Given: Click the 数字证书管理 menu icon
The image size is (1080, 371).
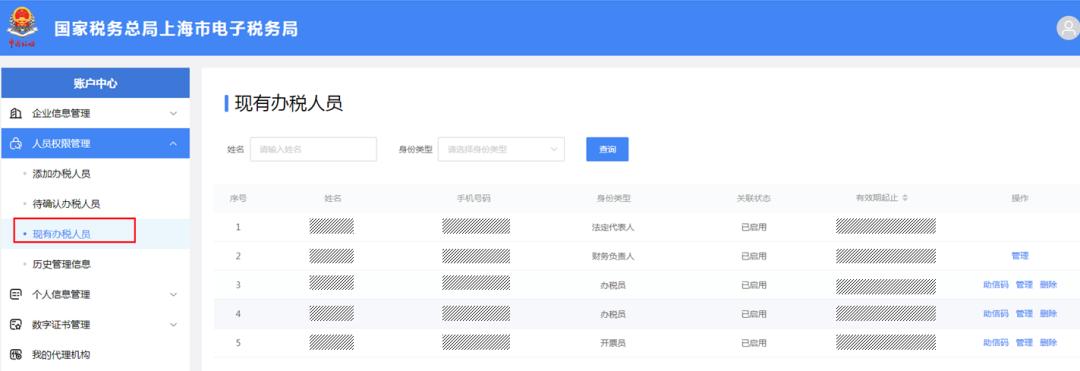Looking at the screenshot, I should click(17, 325).
